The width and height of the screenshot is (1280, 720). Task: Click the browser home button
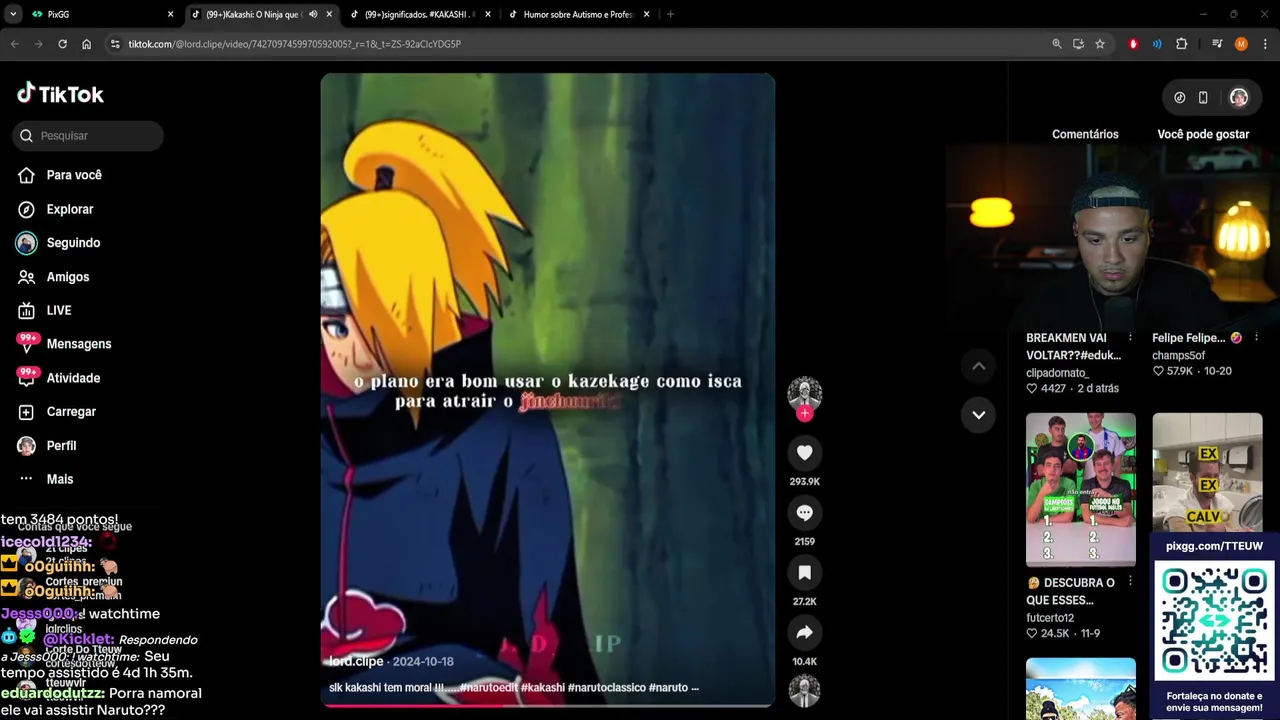pyautogui.click(x=87, y=44)
